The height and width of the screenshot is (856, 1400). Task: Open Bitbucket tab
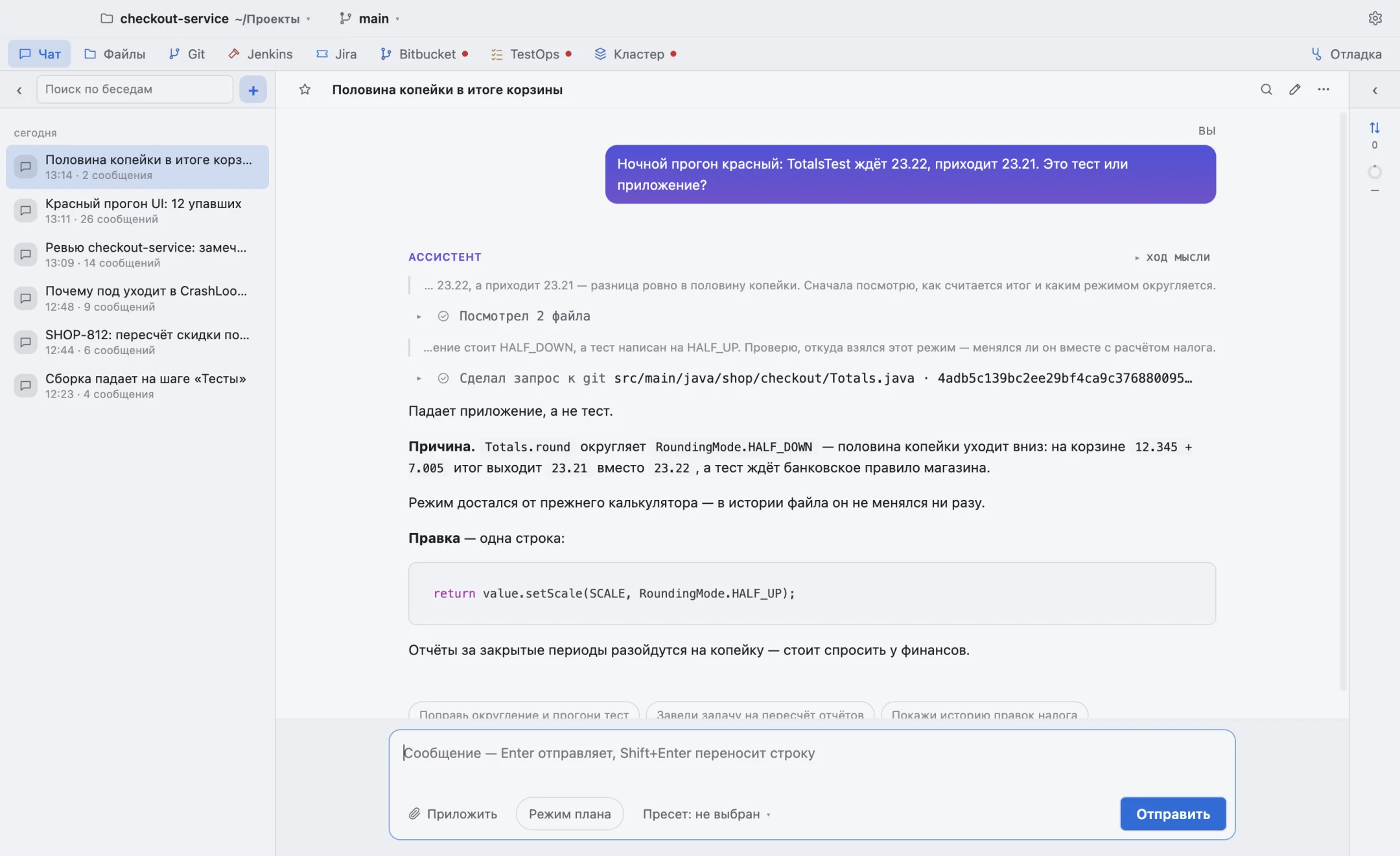[424, 54]
